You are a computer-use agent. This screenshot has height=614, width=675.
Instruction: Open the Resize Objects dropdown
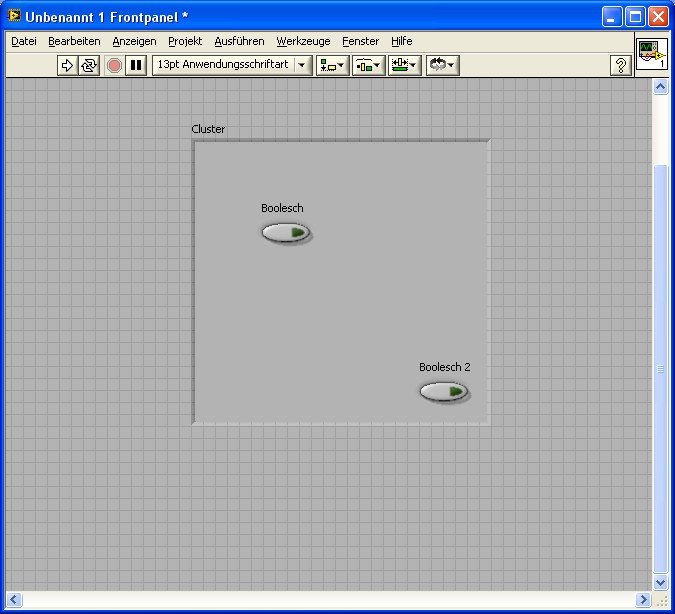tap(404, 65)
